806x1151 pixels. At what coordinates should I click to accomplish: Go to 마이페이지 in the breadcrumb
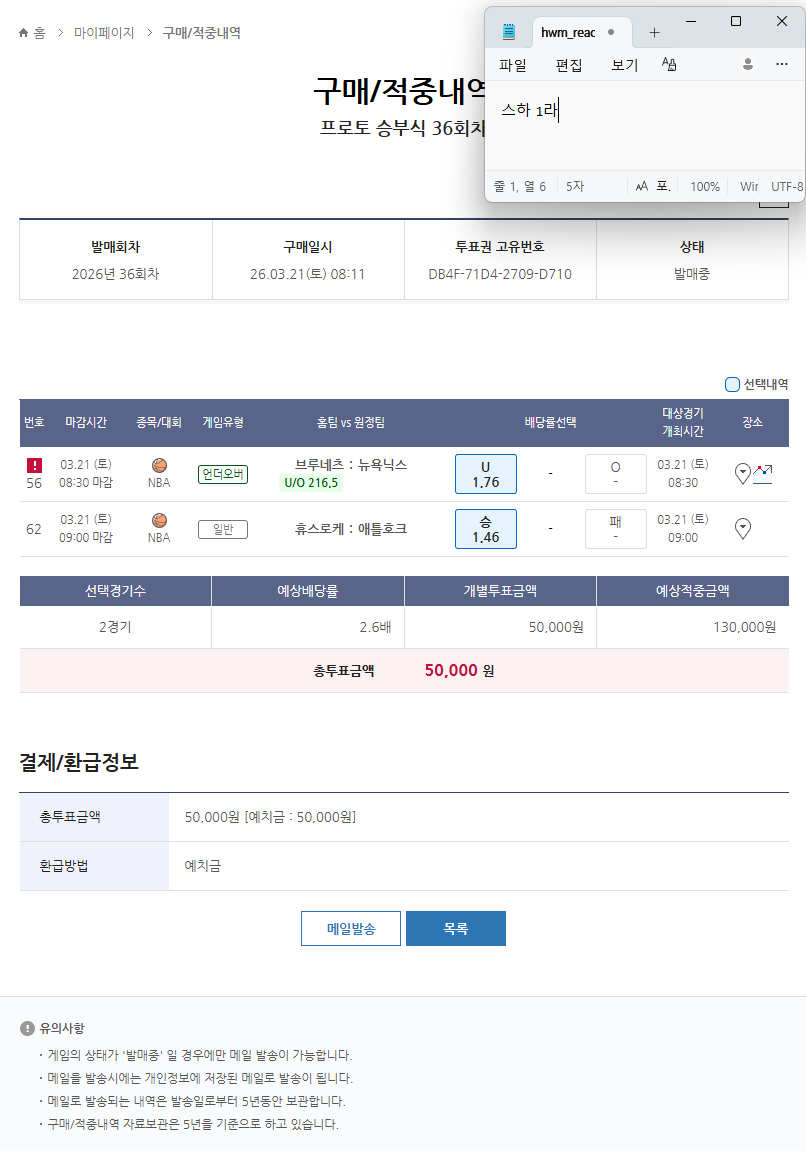(x=104, y=33)
